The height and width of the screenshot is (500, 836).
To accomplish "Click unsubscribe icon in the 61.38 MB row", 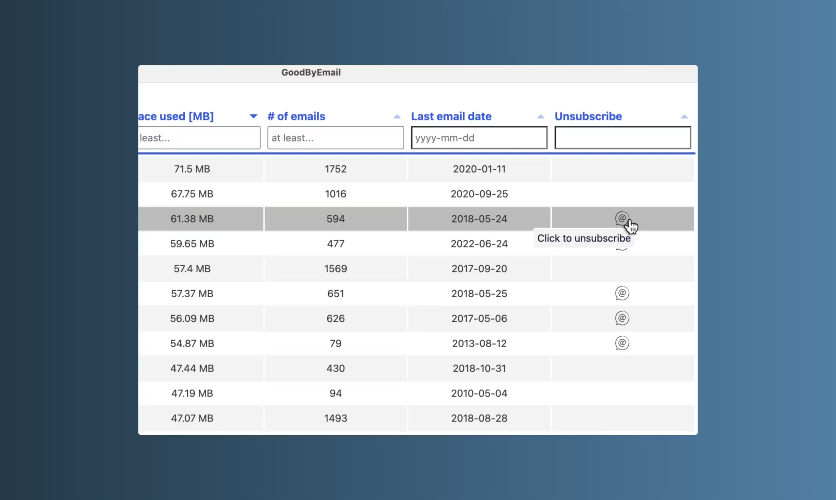I will click(x=621, y=218).
